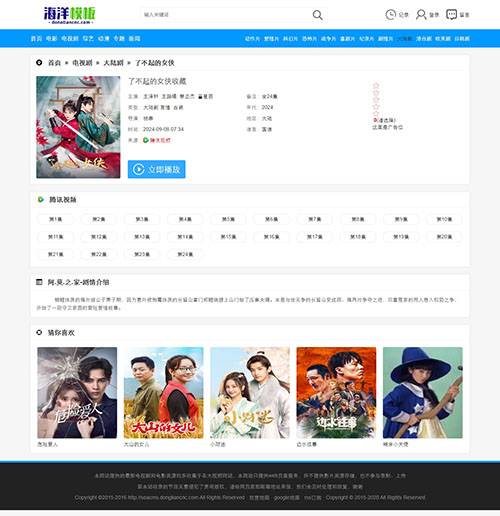Open the 电视剧 navigation menu item

coord(70,39)
